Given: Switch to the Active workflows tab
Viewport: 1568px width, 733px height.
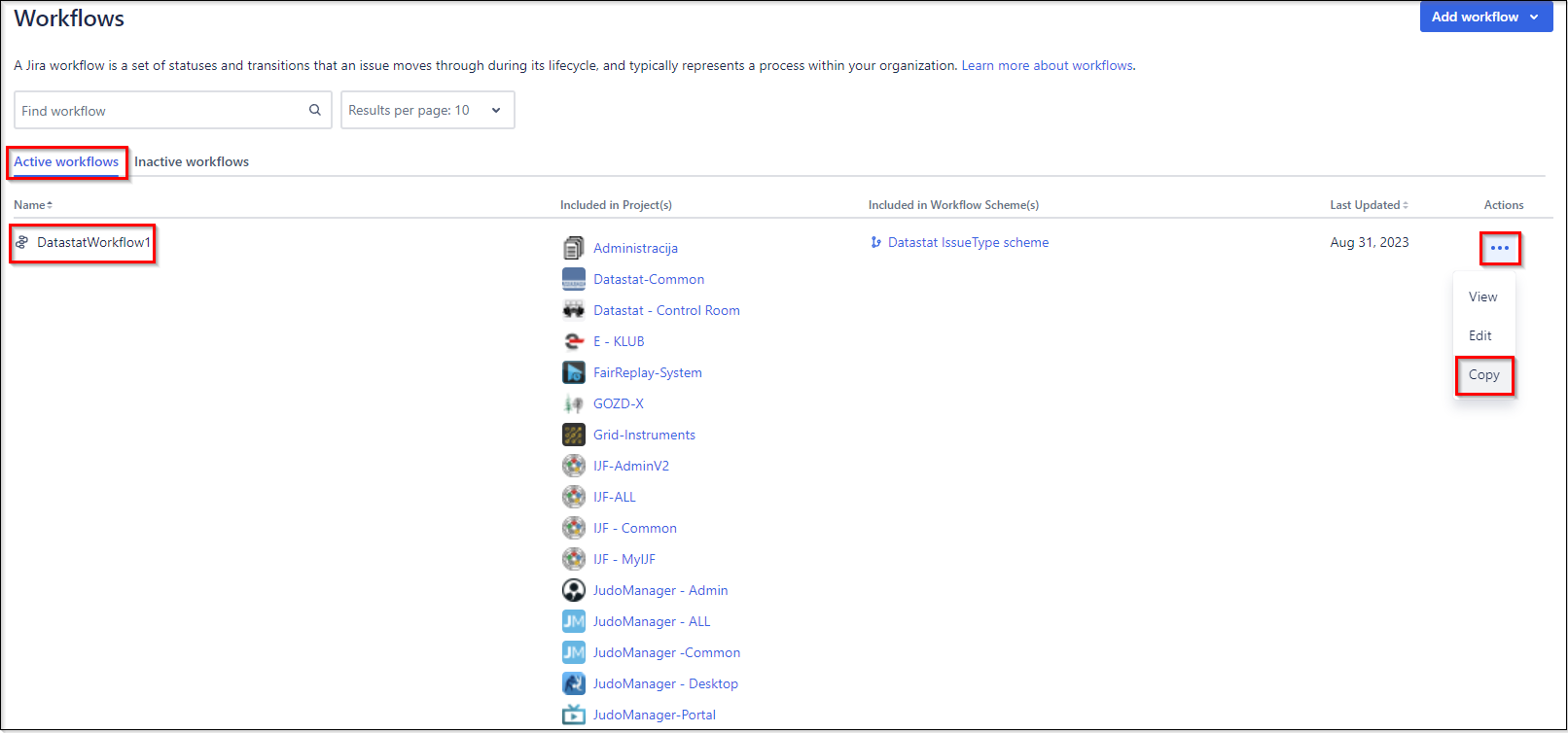Looking at the screenshot, I should click(66, 161).
